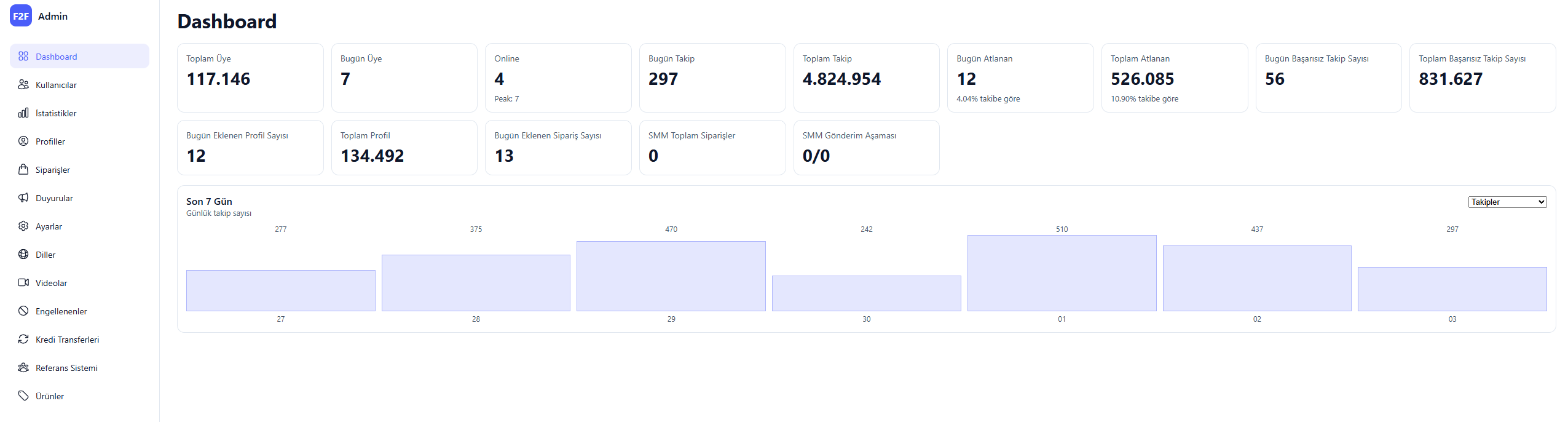
Task: Click the chart bar for day 01
Action: pyautogui.click(x=1062, y=273)
